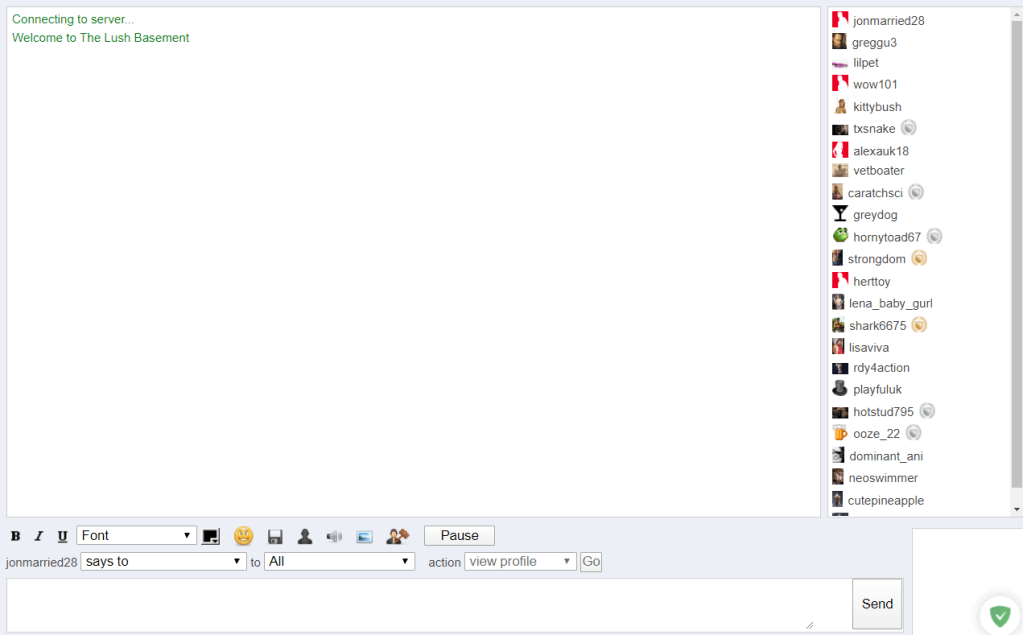Click the user silhouette icon

click(x=305, y=536)
